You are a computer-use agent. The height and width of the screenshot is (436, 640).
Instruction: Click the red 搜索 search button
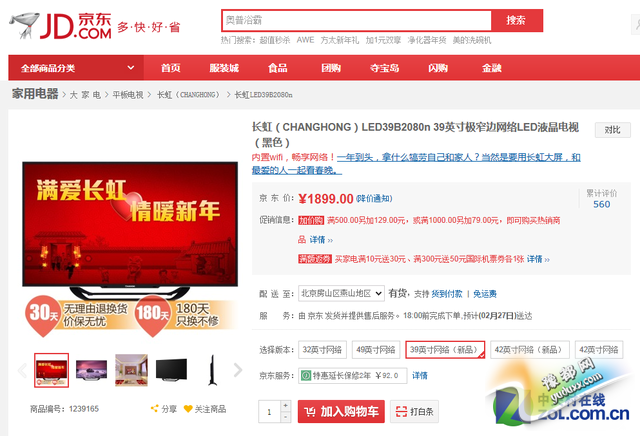(516, 20)
